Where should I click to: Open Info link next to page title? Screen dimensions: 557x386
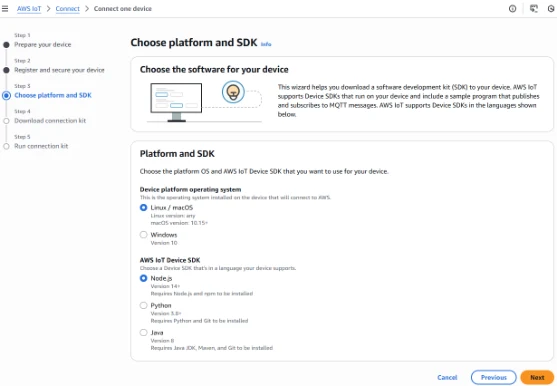[266, 44]
